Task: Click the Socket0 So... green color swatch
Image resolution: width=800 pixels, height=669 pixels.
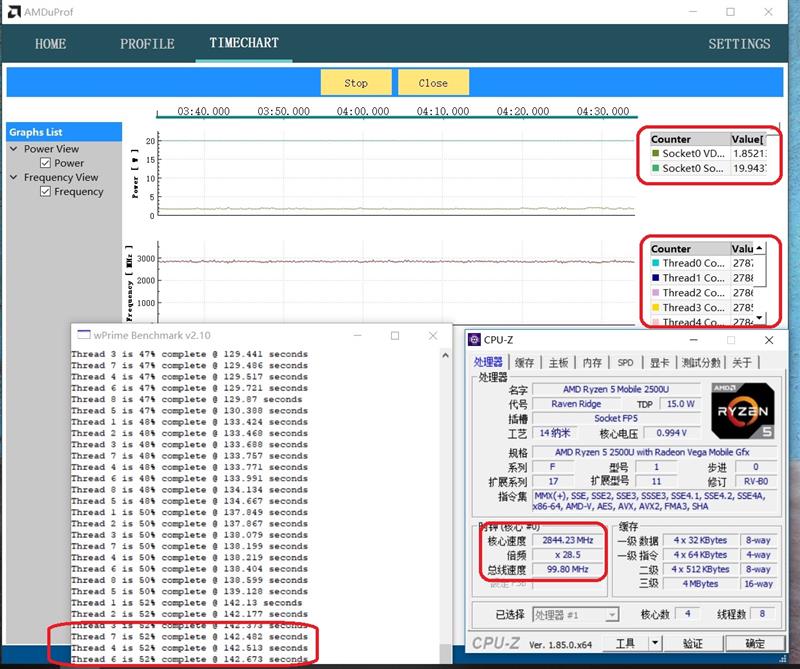Action: 656,168
